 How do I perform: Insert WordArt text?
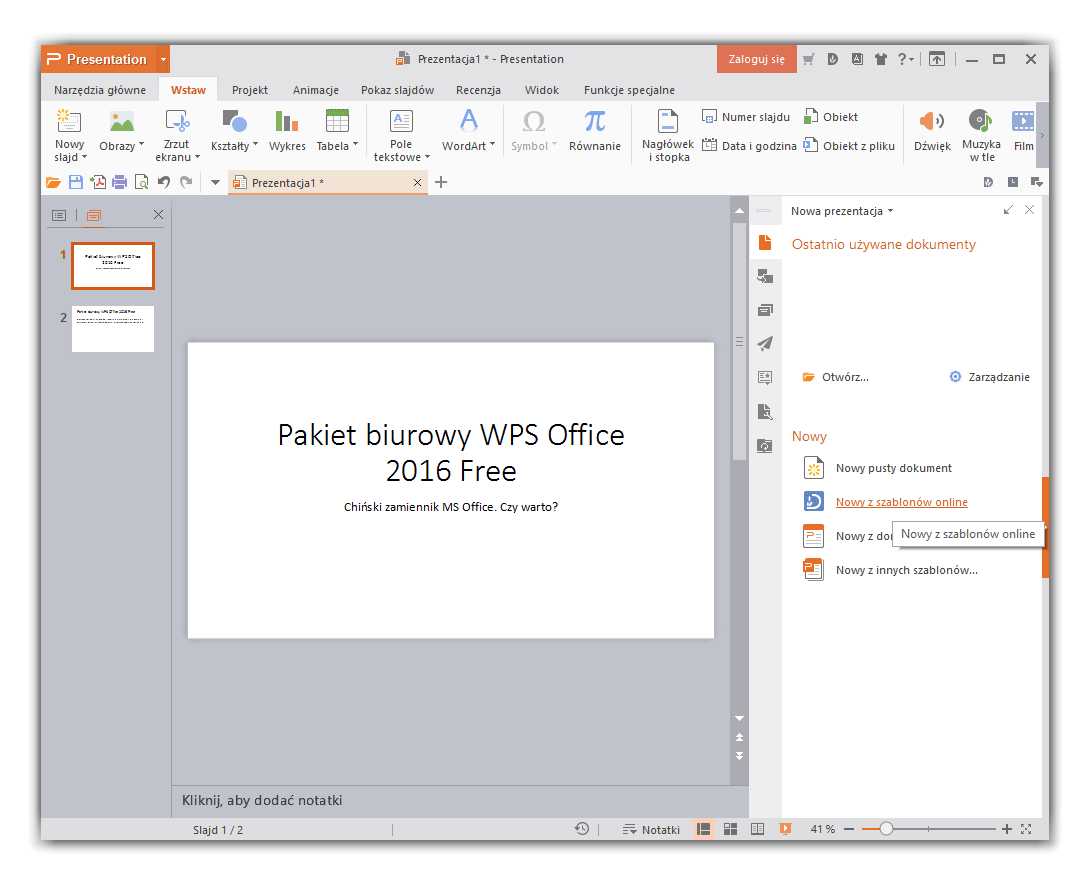468,129
